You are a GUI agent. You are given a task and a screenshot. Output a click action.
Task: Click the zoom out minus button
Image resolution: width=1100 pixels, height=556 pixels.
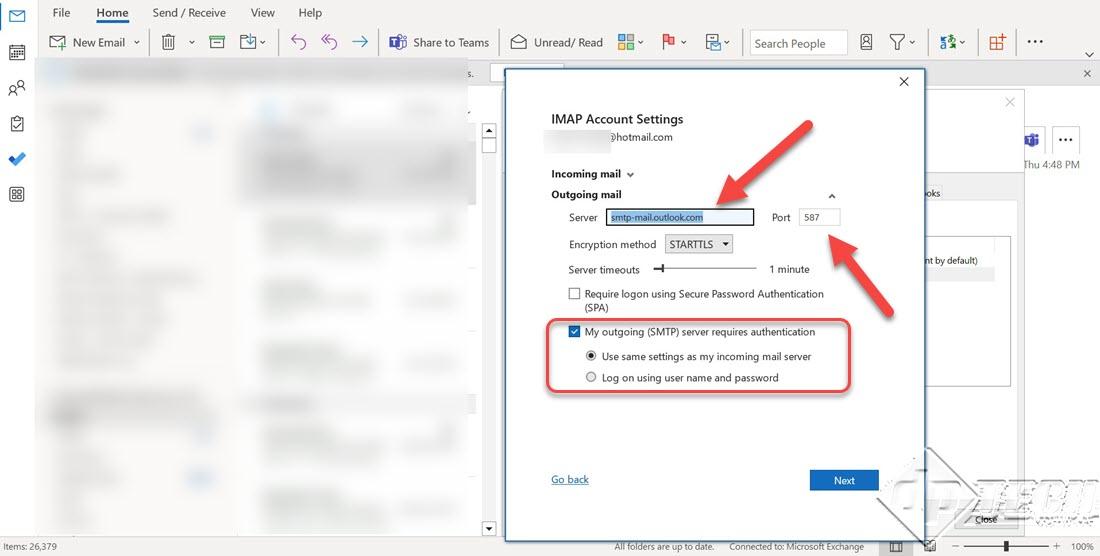[x=957, y=546]
